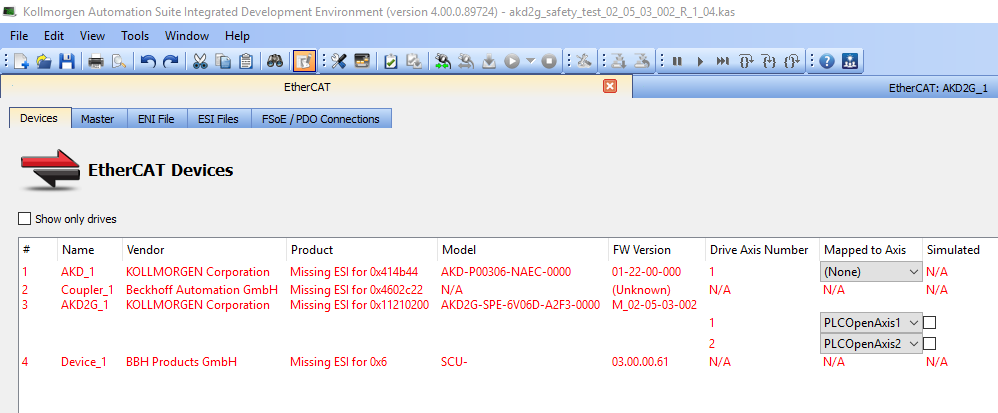
Task: Switch to the ESI Files tab
Action: pyautogui.click(x=218, y=119)
